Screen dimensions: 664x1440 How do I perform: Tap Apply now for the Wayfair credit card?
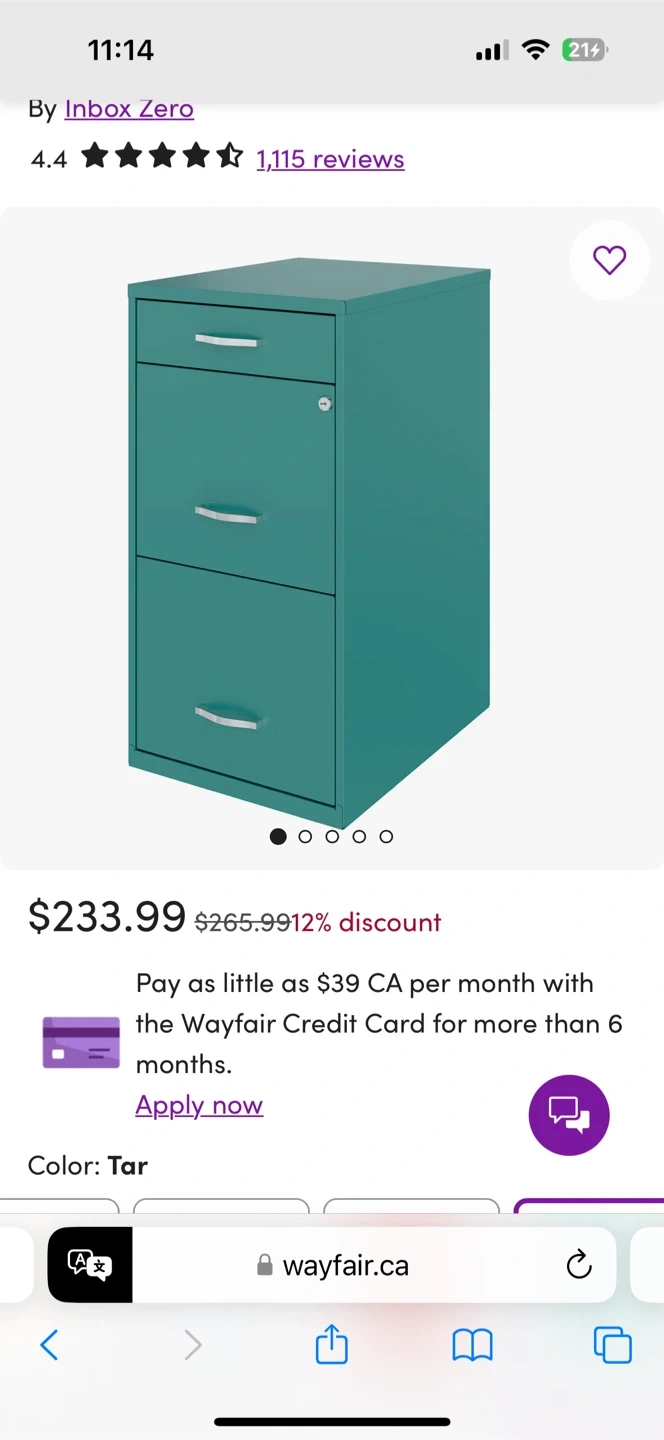click(199, 1105)
